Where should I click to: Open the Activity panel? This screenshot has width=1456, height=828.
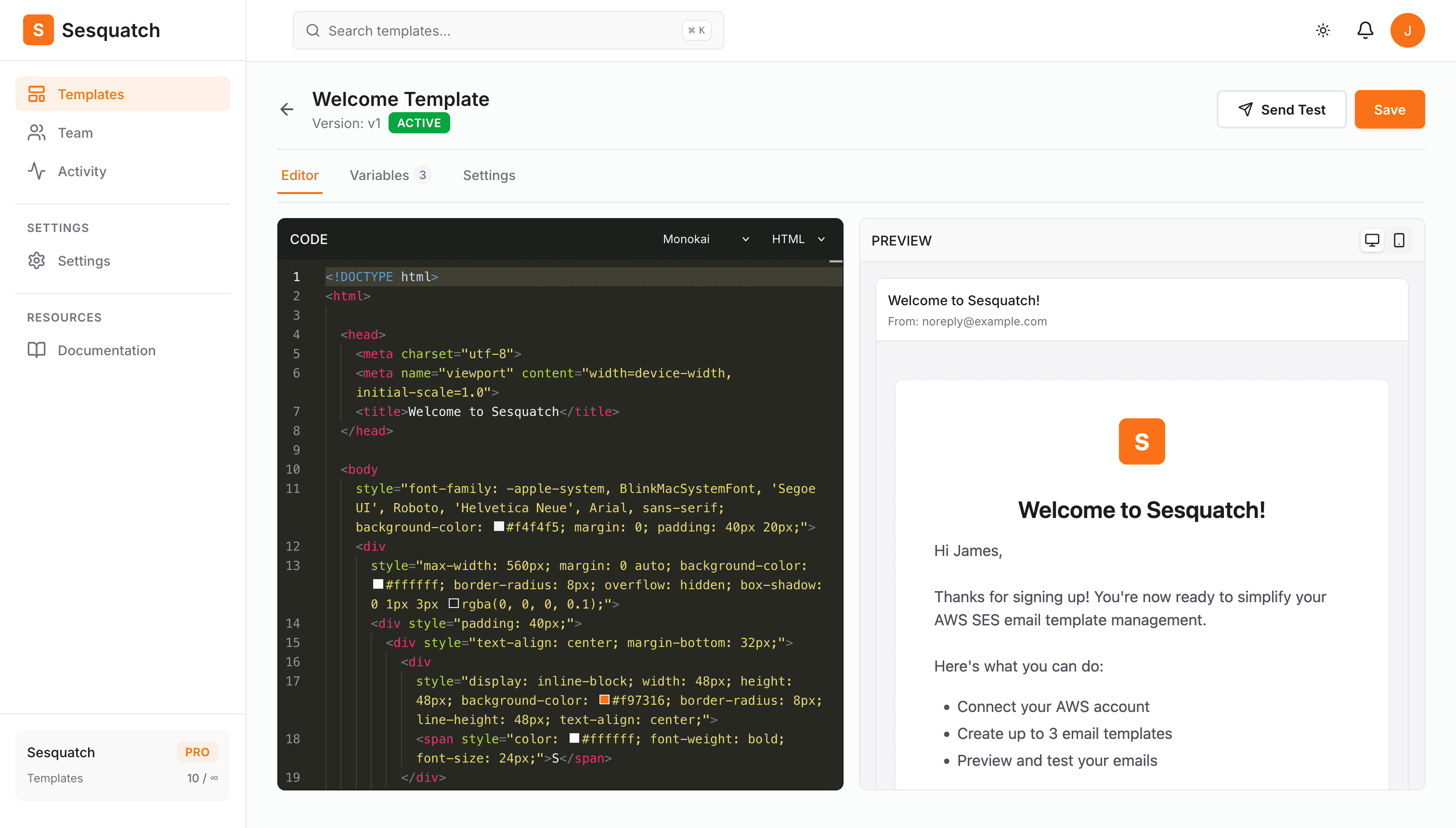click(82, 171)
